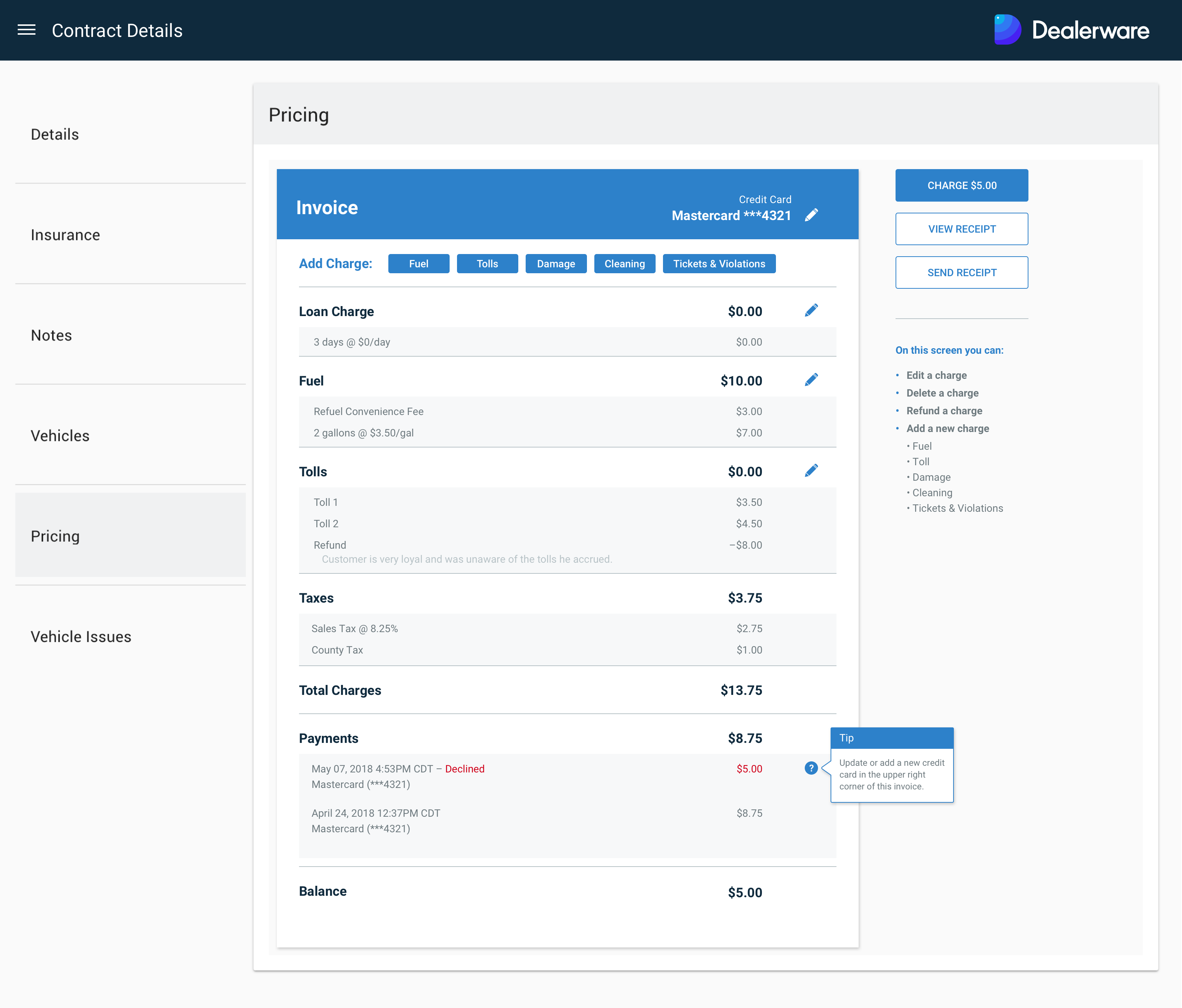Edit the Tolls charge
Image resolution: width=1182 pixels, height=1008 pixels.
click(x=811, y=471)
